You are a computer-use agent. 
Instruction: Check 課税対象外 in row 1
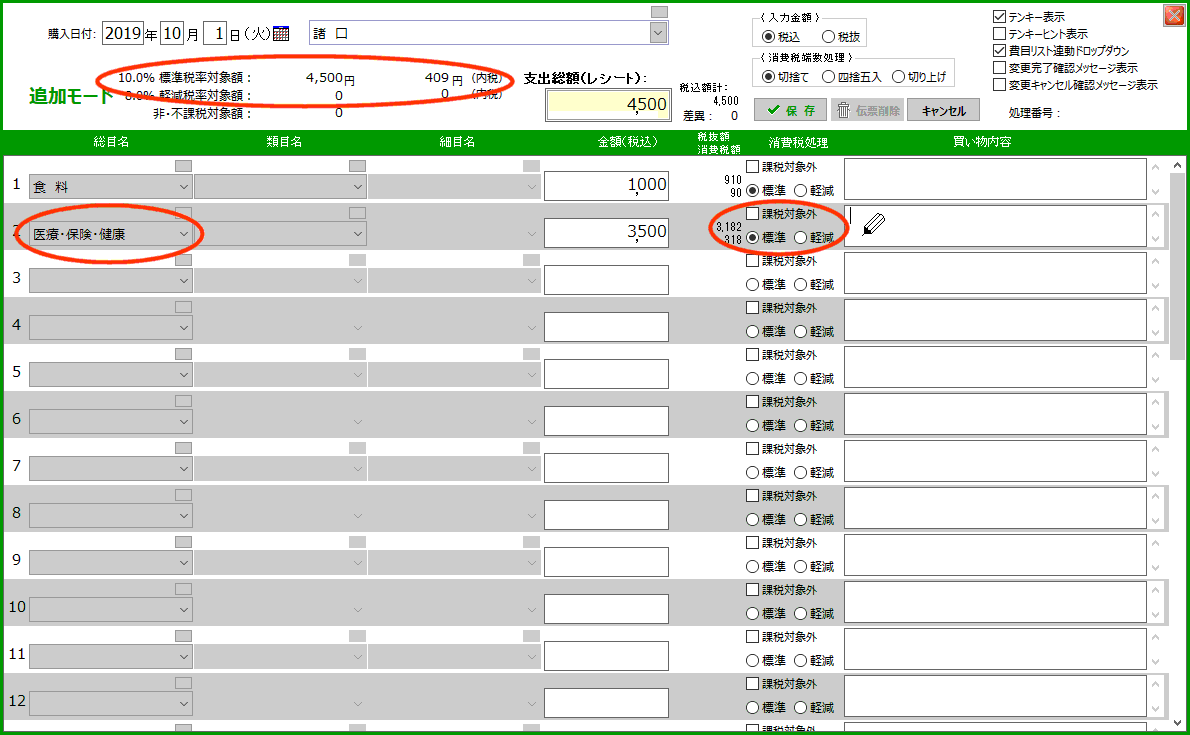click(x=752, y=166)
